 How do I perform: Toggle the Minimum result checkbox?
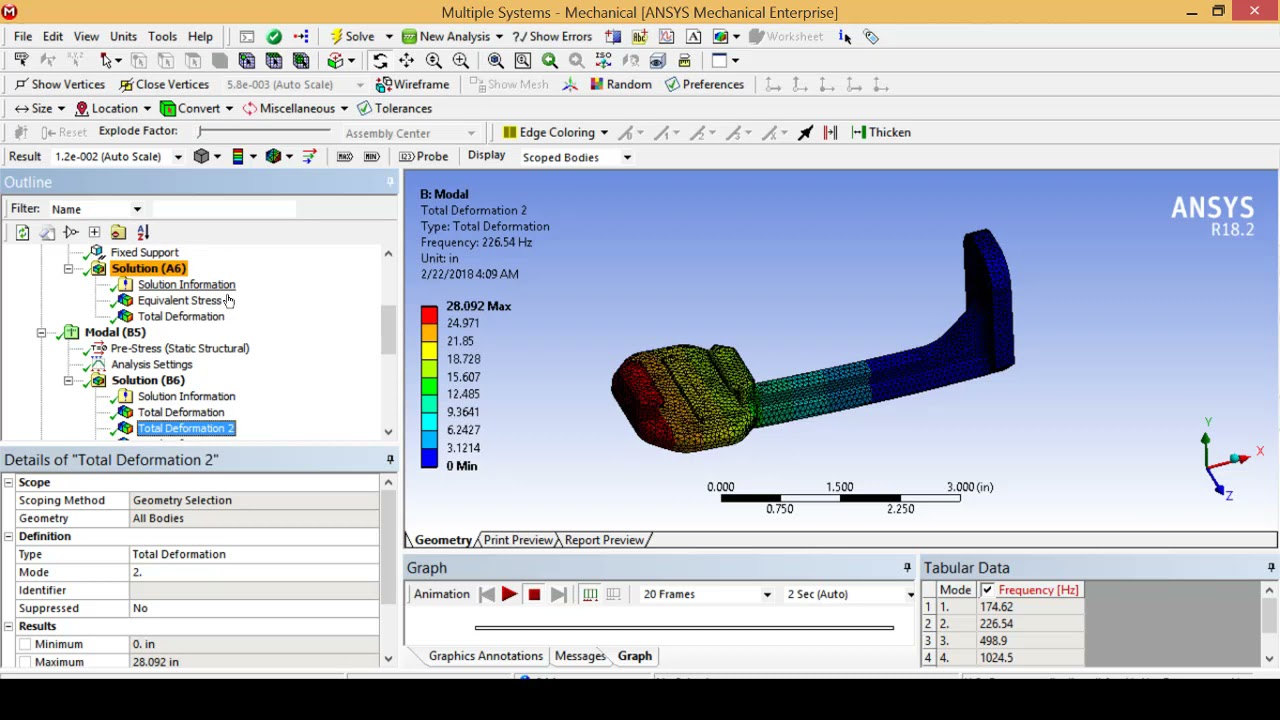[x=25, y=644]
